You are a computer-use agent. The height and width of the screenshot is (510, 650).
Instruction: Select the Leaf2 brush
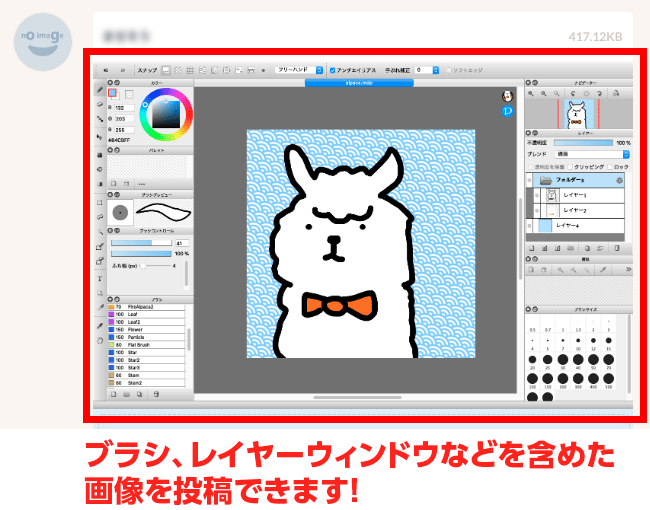146,322
